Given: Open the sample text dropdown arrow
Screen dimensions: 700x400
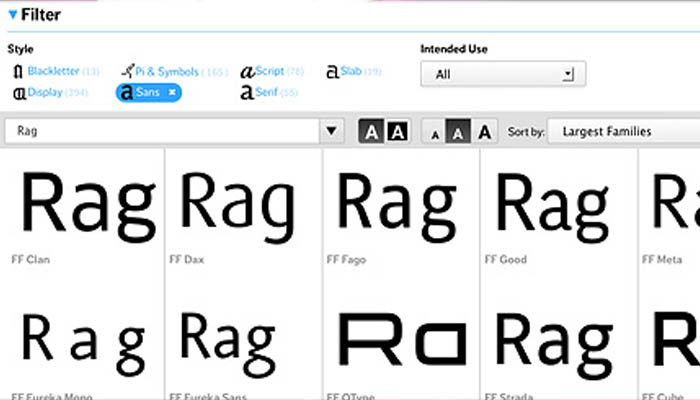Looking at the screenshot, I should tap(333, 131).
